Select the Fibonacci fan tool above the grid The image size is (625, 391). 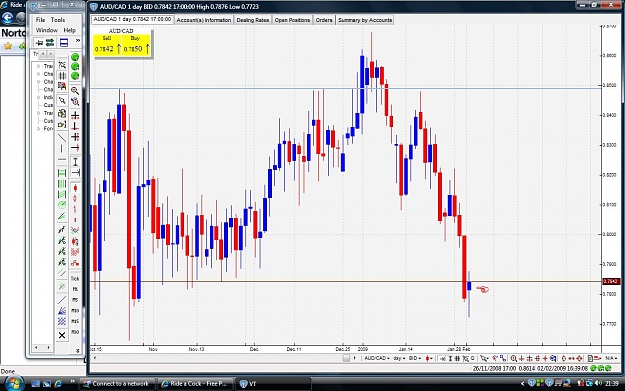point(62,310)
